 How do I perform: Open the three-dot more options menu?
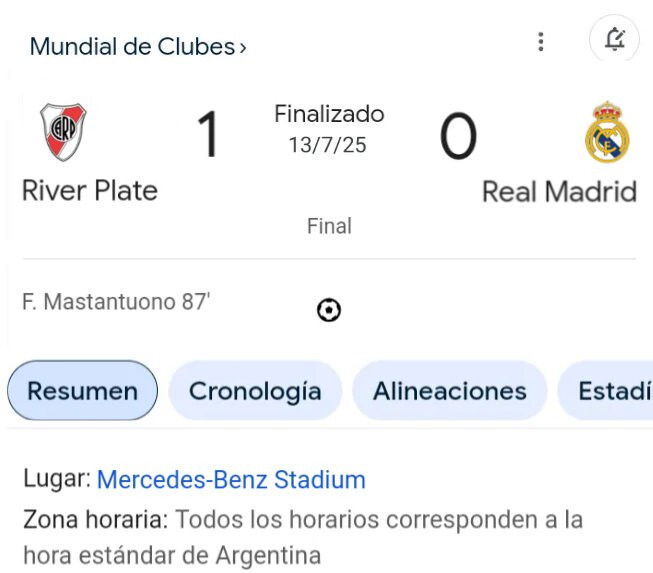[541, 42]
